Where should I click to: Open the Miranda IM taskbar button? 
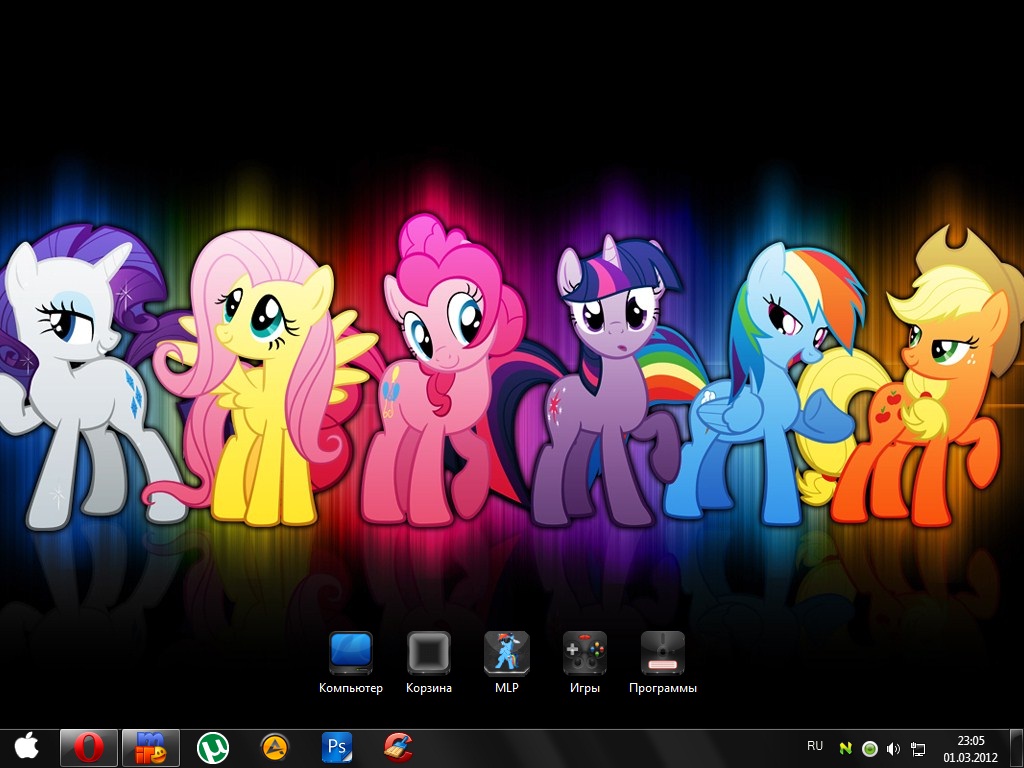point(151,748)
